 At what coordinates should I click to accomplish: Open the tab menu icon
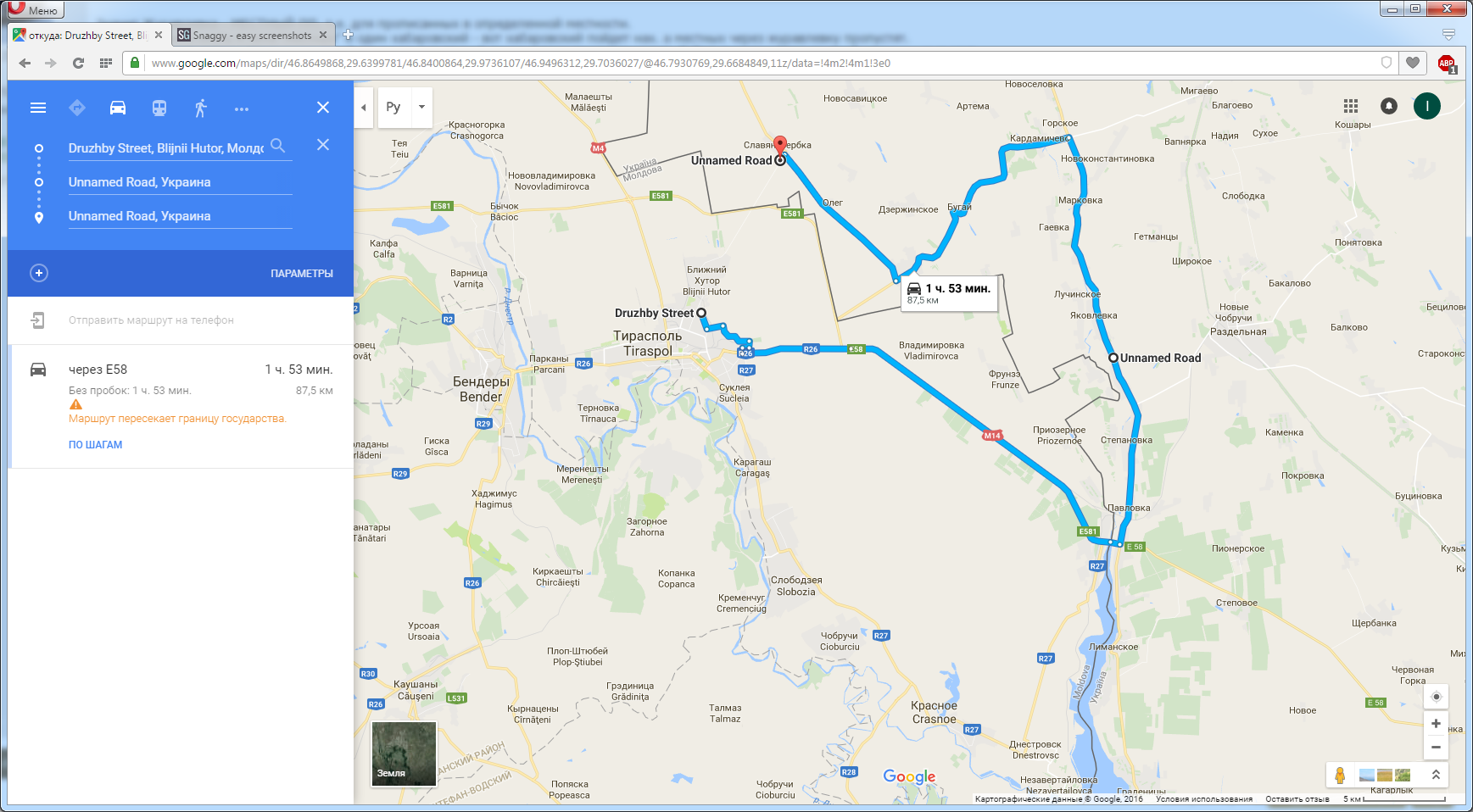1448,35
